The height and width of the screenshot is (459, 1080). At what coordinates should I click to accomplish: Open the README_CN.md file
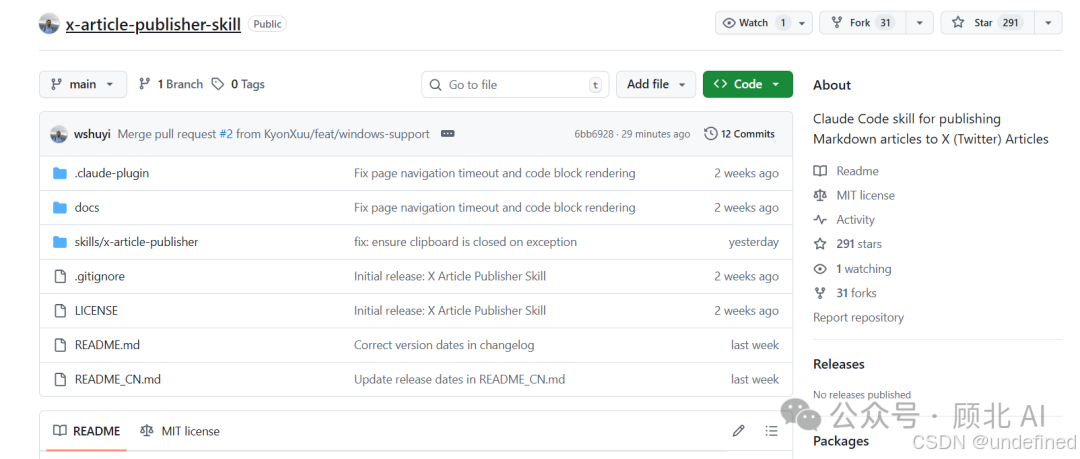click(x=118, y=379)
